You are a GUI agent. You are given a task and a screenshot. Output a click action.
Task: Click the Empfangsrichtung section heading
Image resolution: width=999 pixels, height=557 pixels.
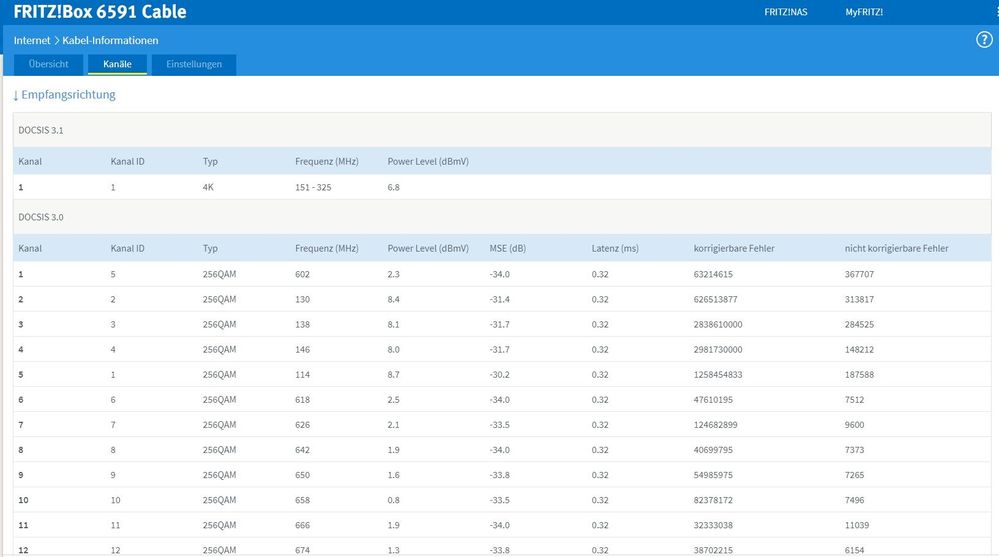pyautogui.click(x=64, y=95)
